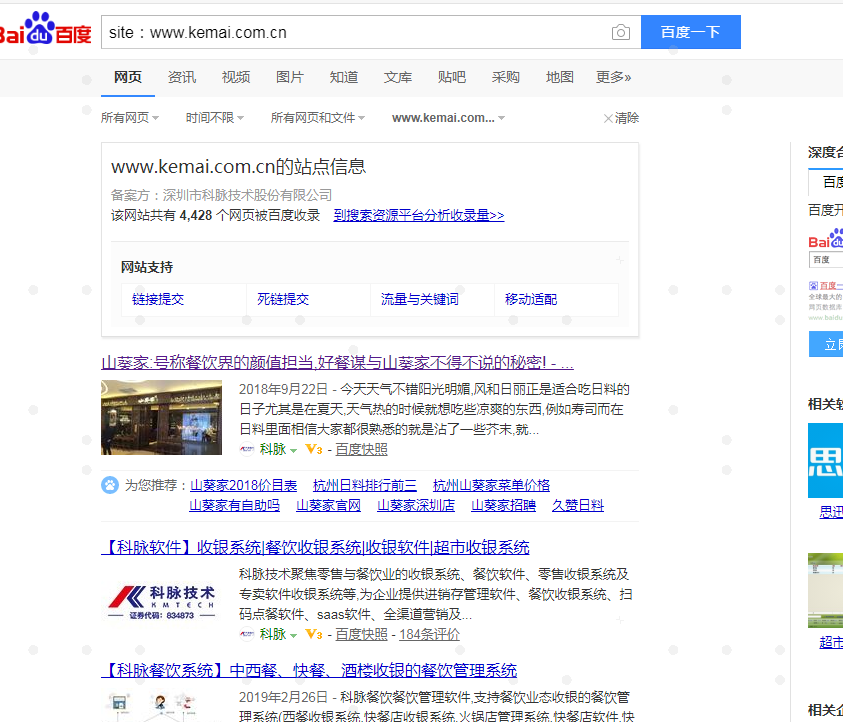Open 更多» menu
843x722 pixels.
pos(613,77)
